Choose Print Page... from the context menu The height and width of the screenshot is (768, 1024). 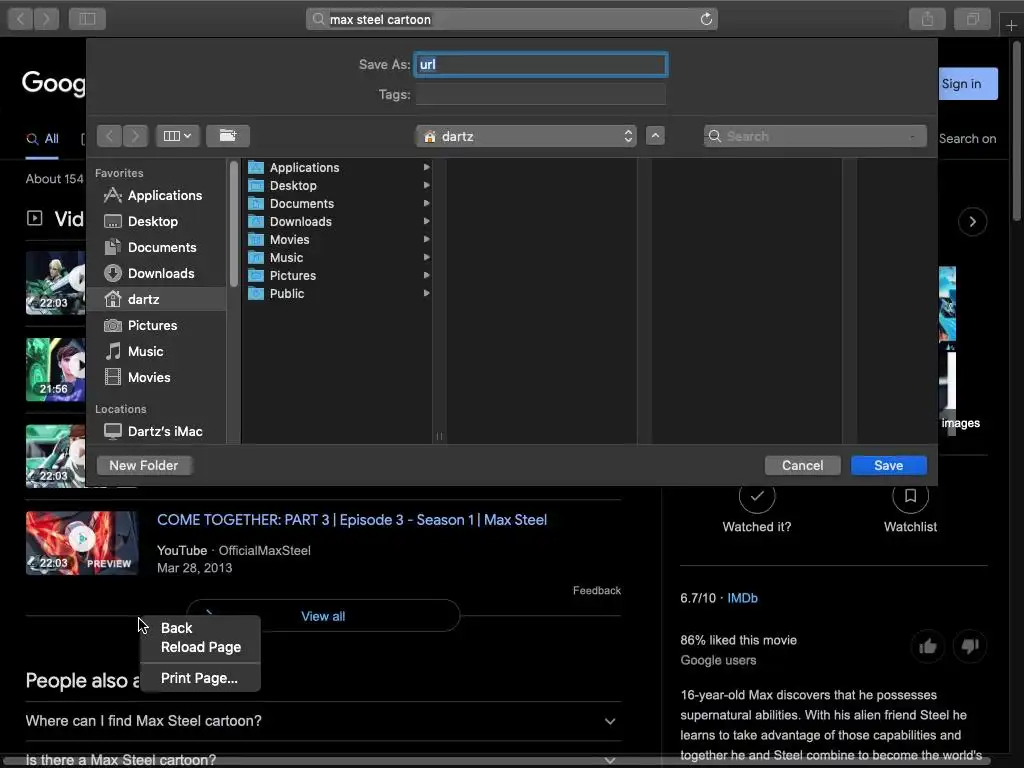point(199,679)
